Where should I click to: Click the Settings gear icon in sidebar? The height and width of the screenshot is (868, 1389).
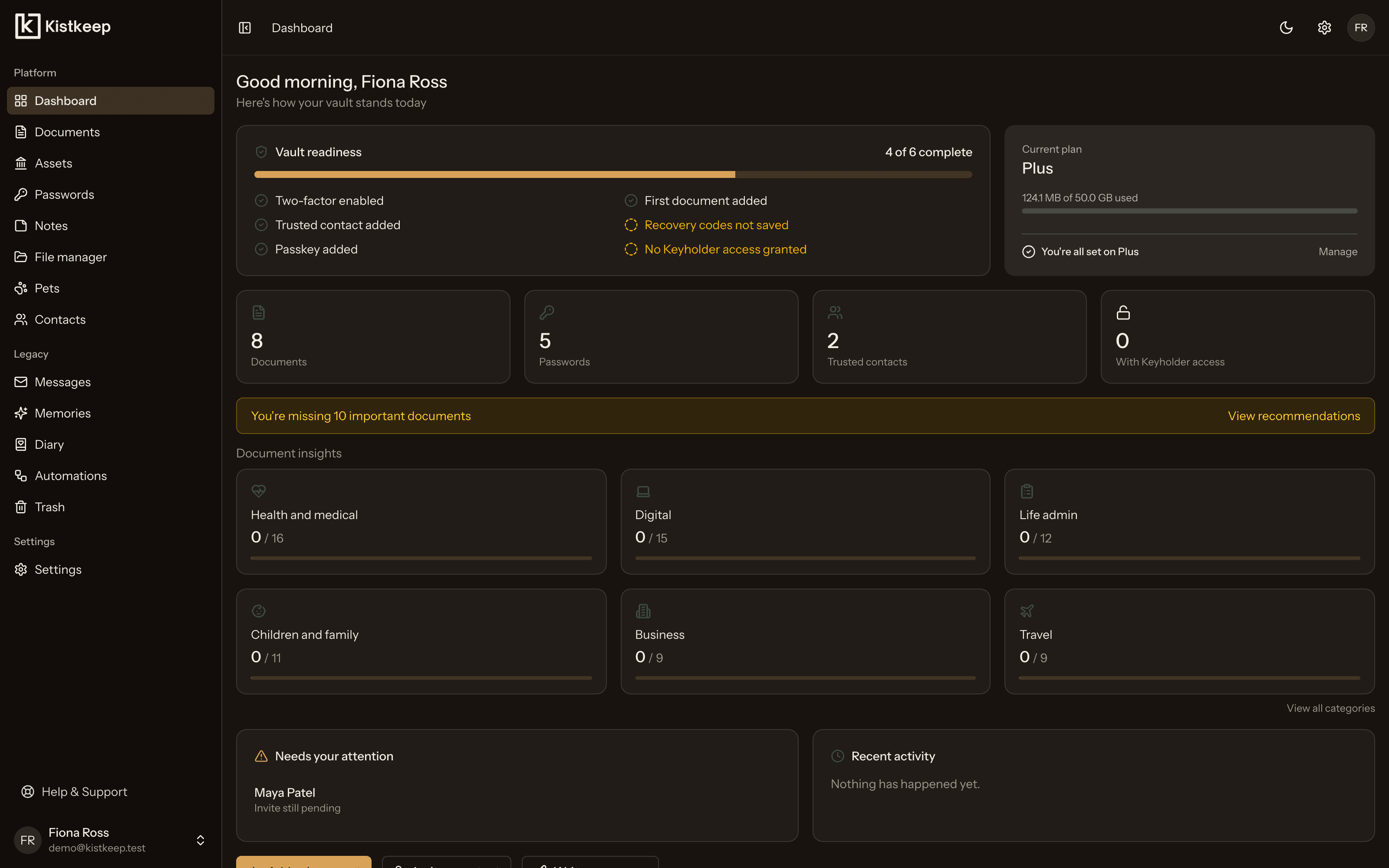(x=21, y=569)
